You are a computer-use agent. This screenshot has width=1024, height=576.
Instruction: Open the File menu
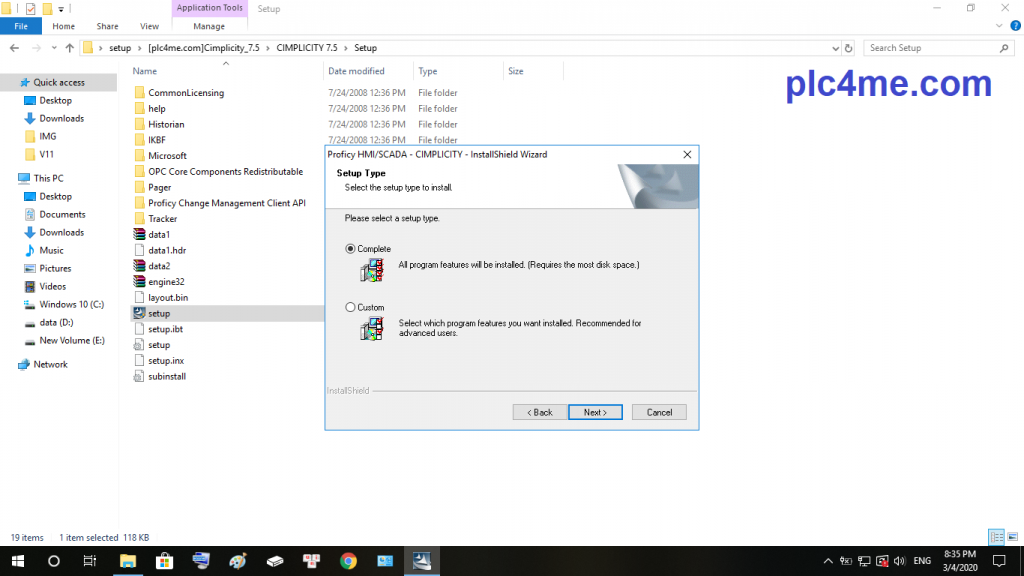point(21,27)
